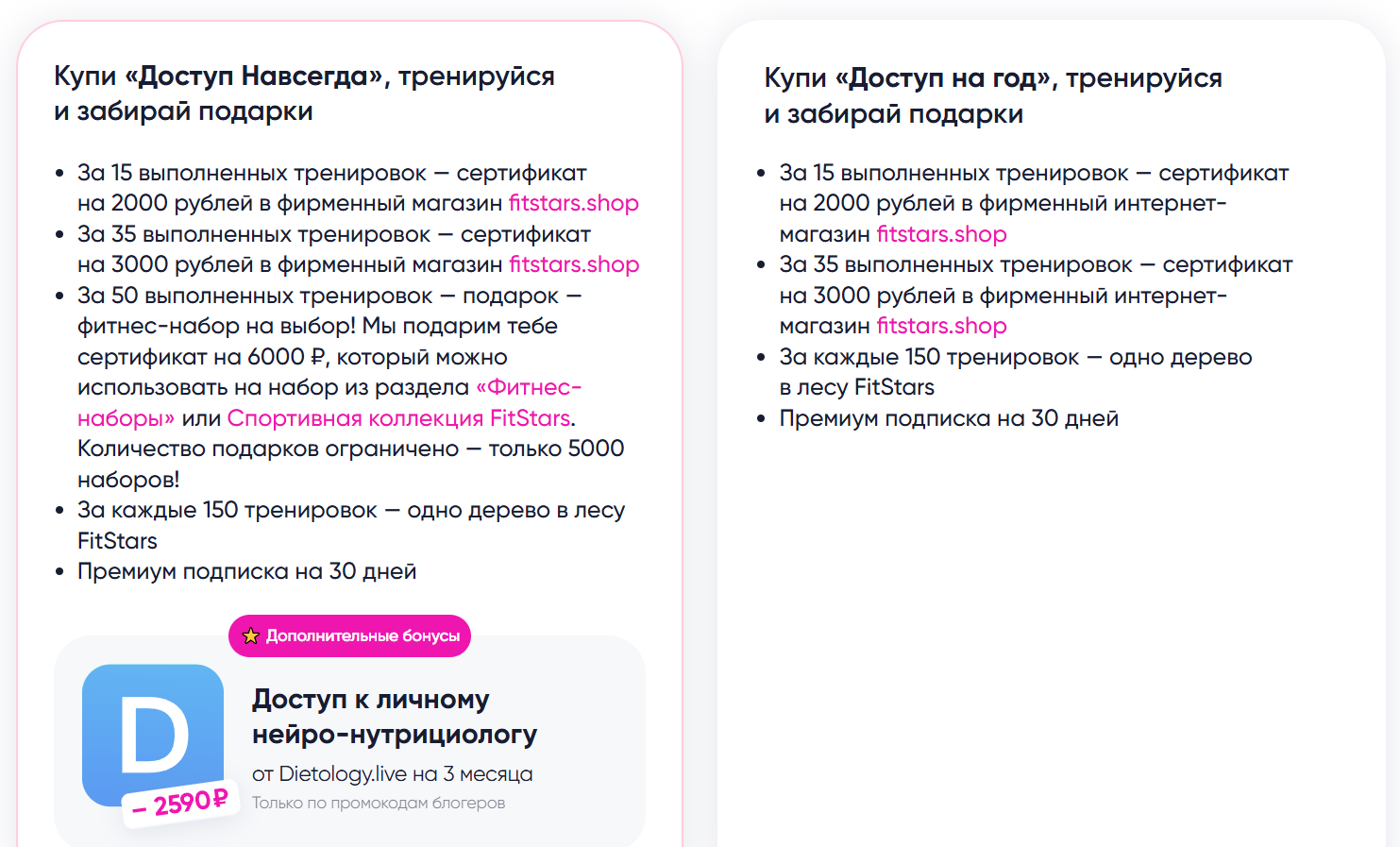Click heading Доступ к личному нейро-нутрициологу
Viewport: 1400px width, 847px height.
[x=395, y=717]
